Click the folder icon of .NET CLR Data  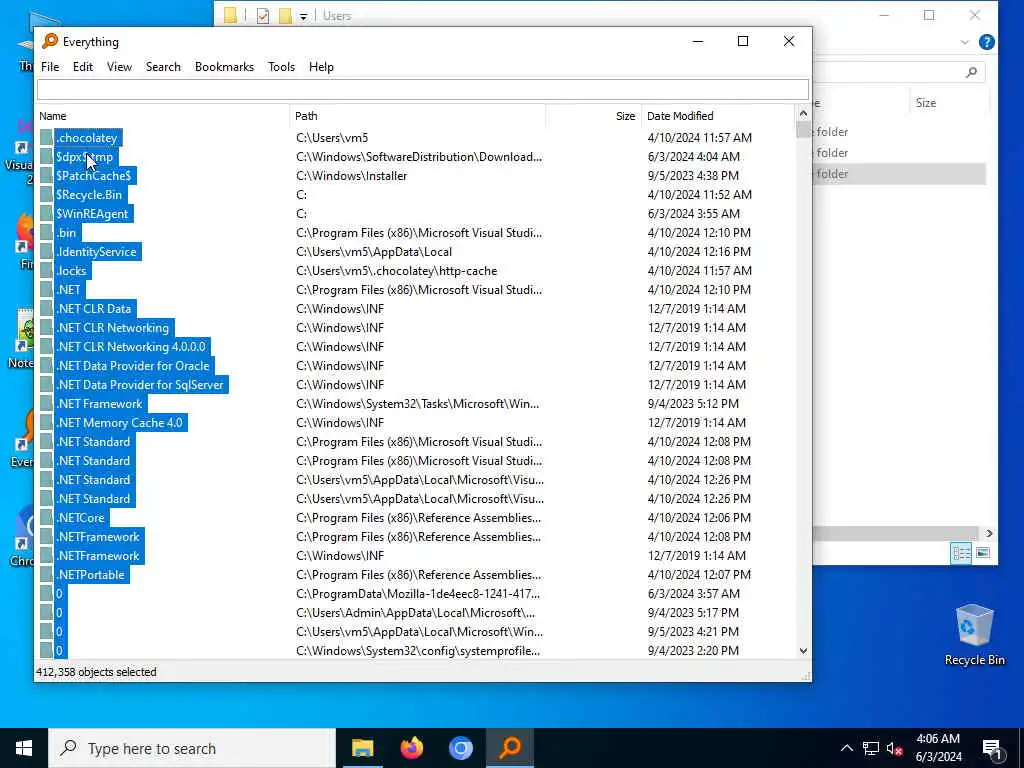click(46, 308)
